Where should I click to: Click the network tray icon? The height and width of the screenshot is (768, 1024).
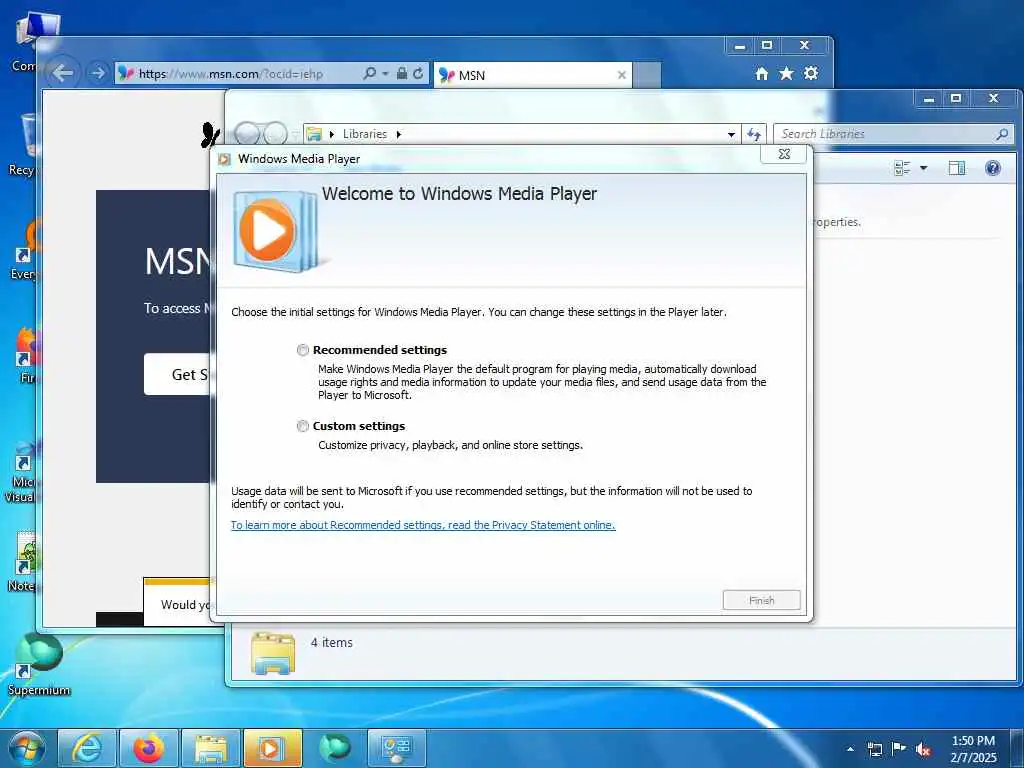874,749
